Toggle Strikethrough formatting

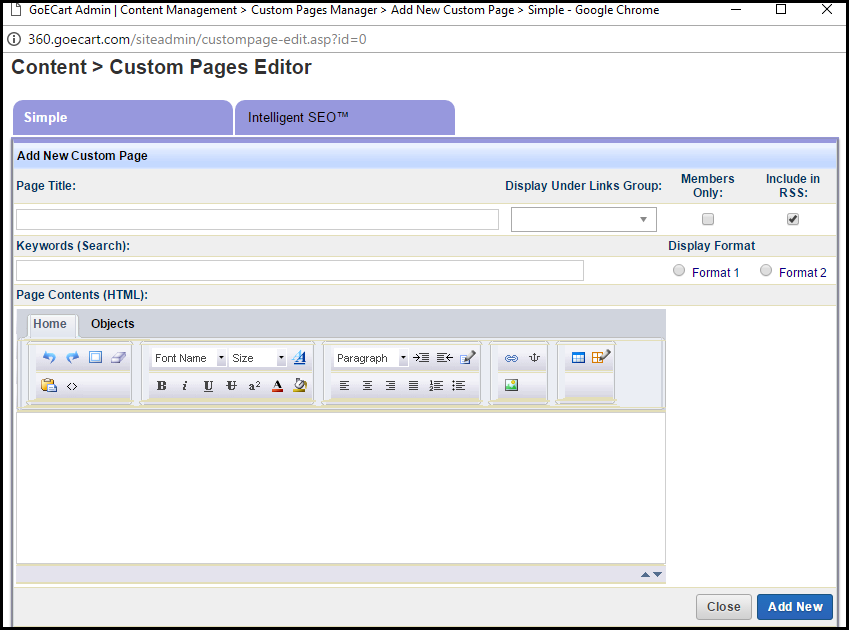coord(231,385)
